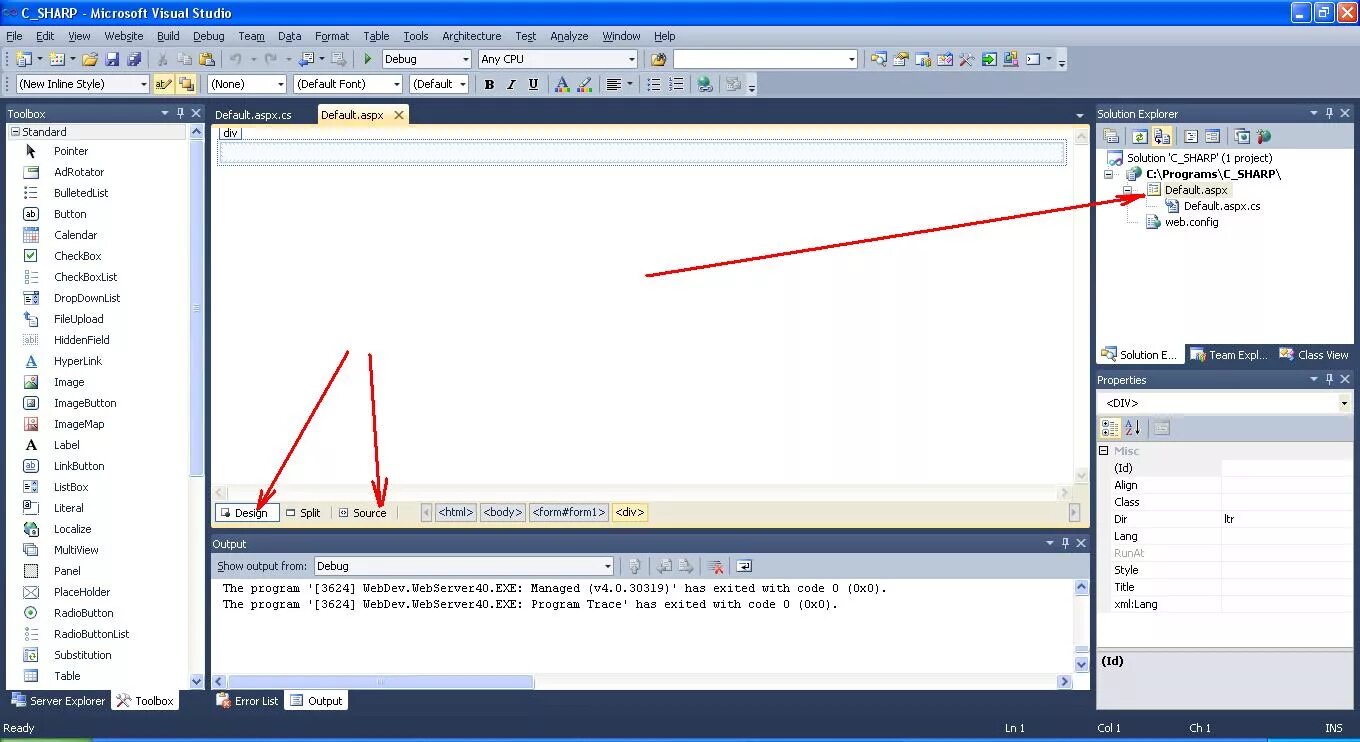Collapse the Misc category in Properties
Screen dimensions: 1360x742
click(x=1104, y=451)
